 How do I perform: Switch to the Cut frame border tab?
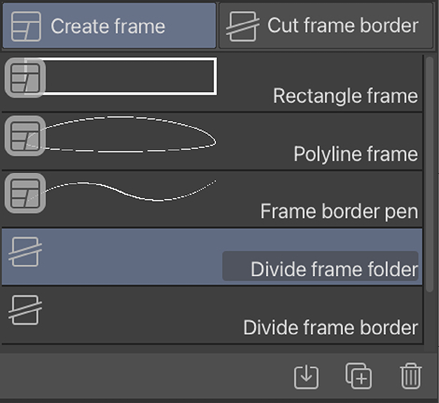pos(326,26)
